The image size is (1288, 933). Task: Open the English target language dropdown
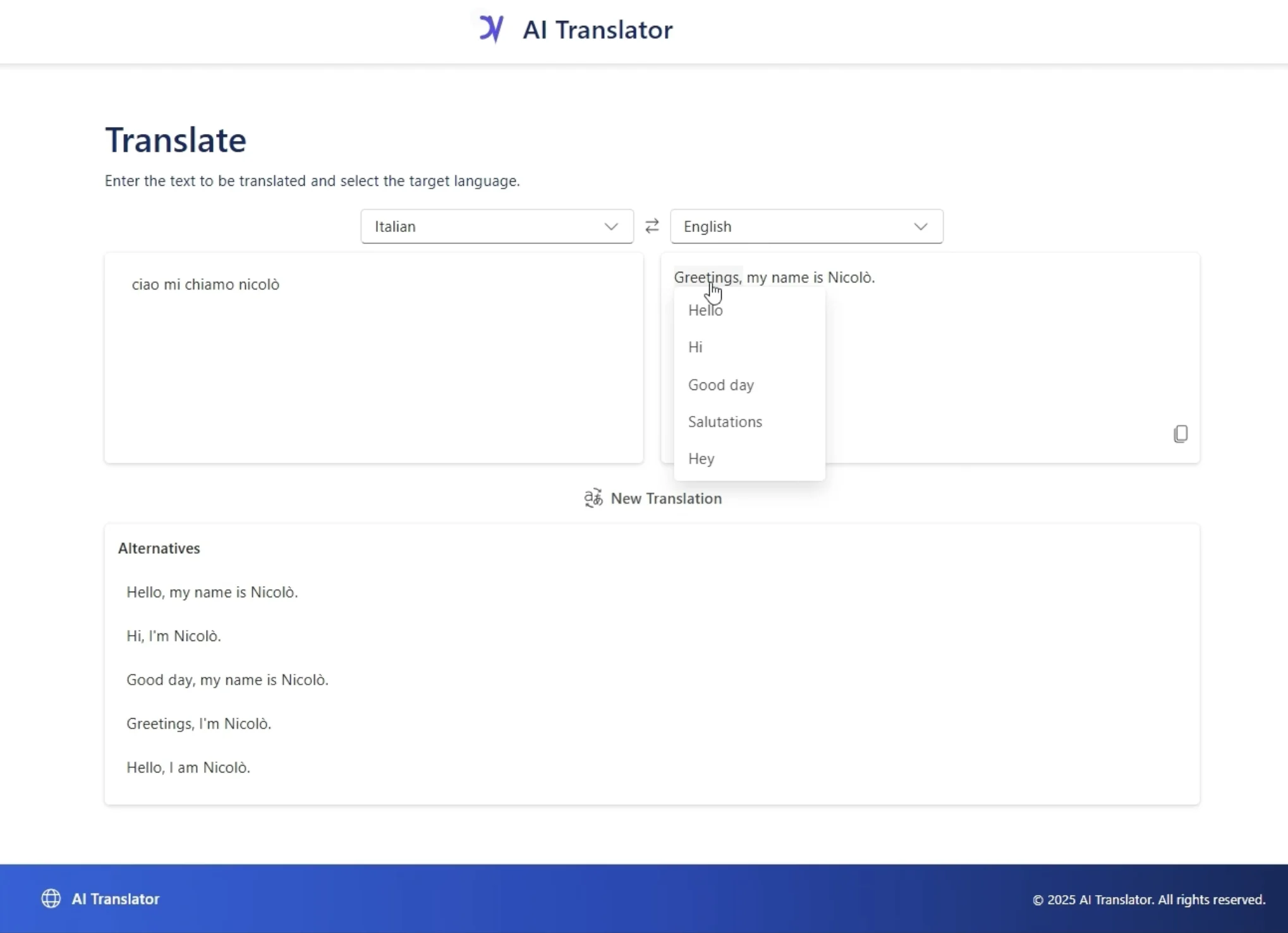coord(806,226)
